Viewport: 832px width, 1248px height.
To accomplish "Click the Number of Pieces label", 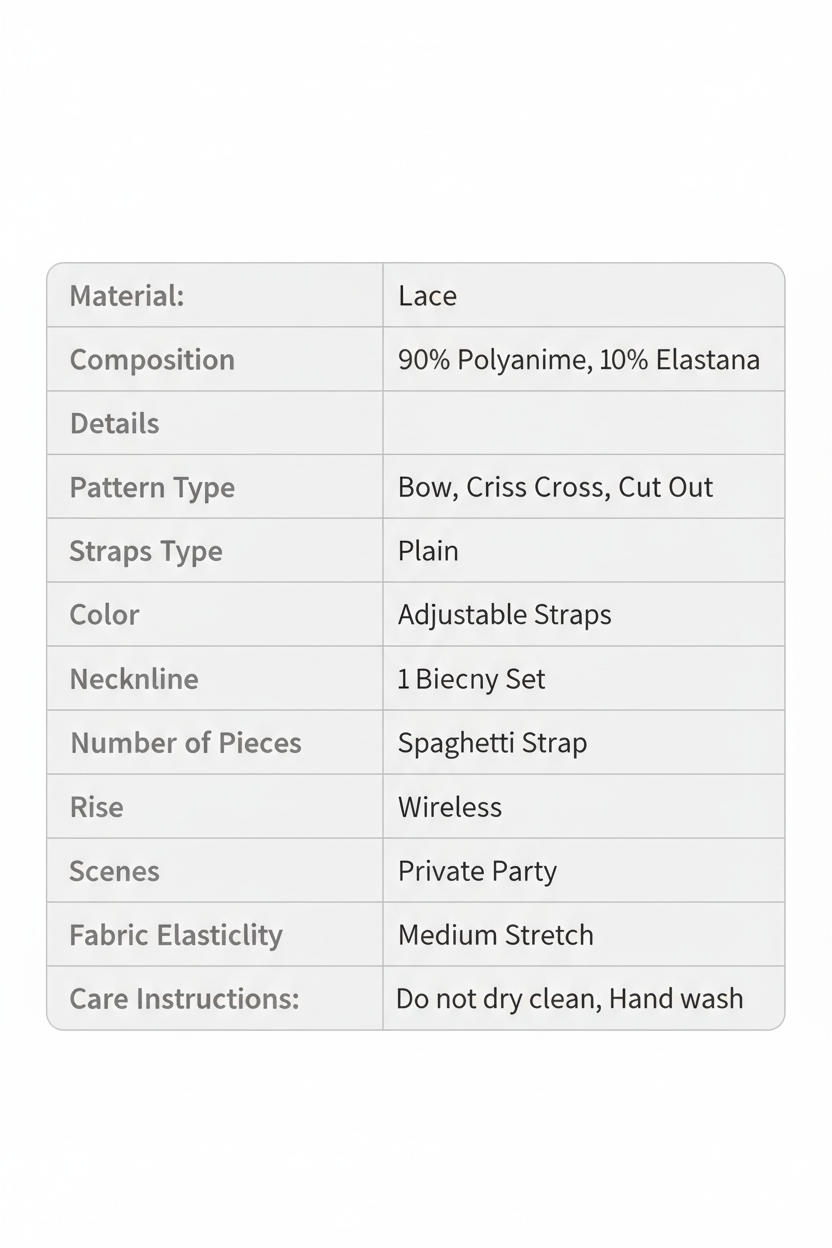I will (186, 743).
